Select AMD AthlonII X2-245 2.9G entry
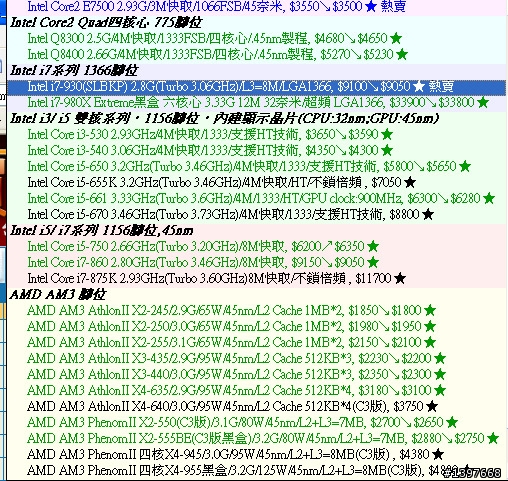 (256, 310)
